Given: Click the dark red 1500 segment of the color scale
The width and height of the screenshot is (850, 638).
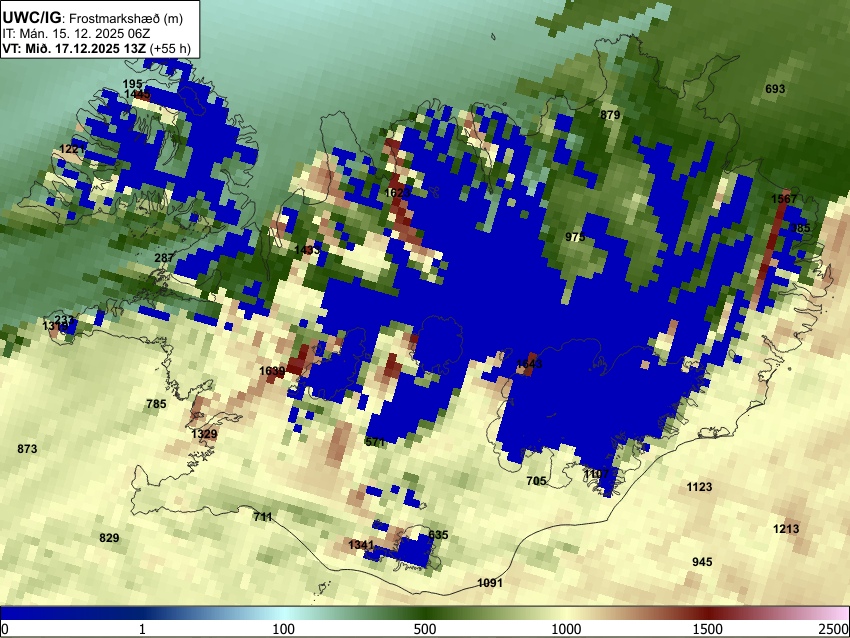Looking at the screenshot, I should (708, 613).
